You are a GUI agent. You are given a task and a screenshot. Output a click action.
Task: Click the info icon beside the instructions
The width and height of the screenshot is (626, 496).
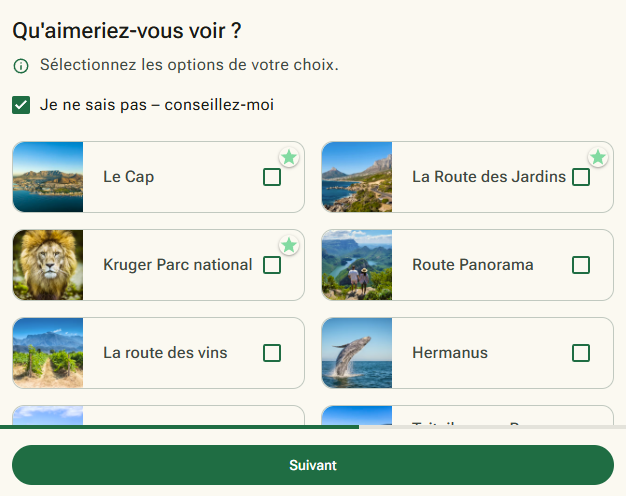21,66
